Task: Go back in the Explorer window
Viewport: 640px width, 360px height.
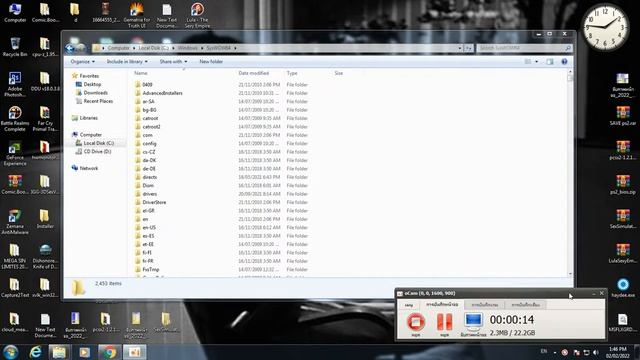Action: point(70,48)
